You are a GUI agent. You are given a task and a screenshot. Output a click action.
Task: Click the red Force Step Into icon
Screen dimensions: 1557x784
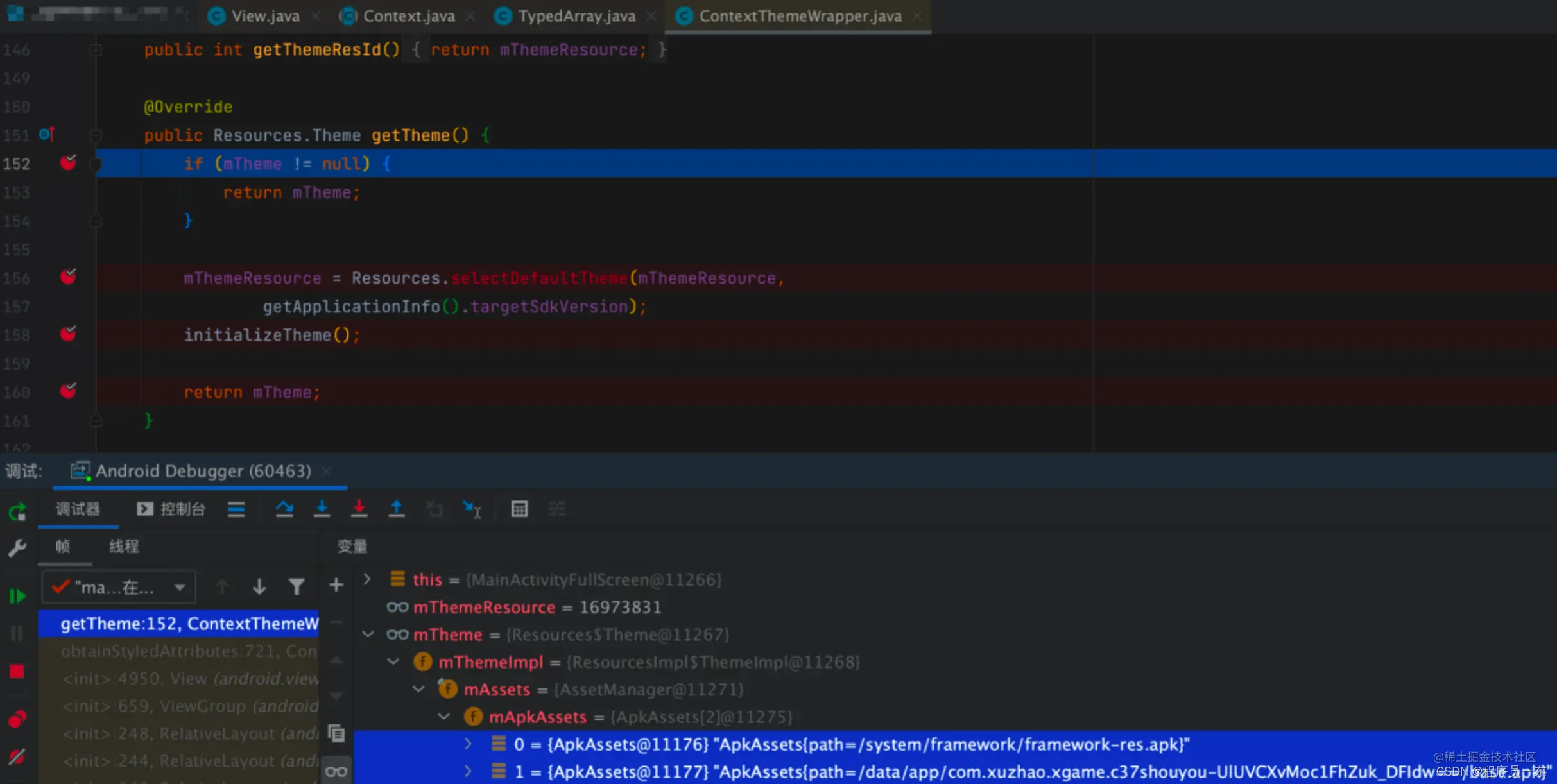point(359,509)
